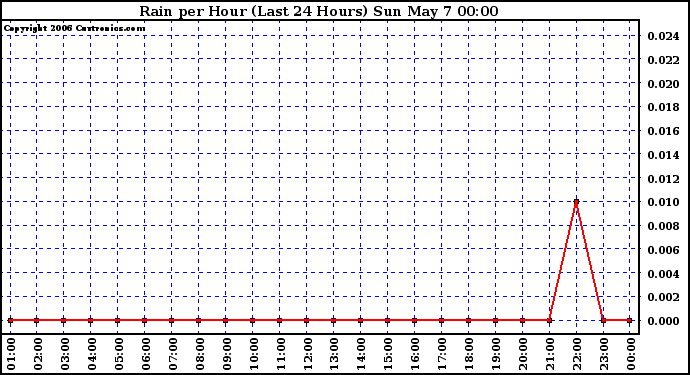Screen dimensions: 690x375
Task: Click the data point at 21:00
Action: pyautogui.click(x=550, y=320)
